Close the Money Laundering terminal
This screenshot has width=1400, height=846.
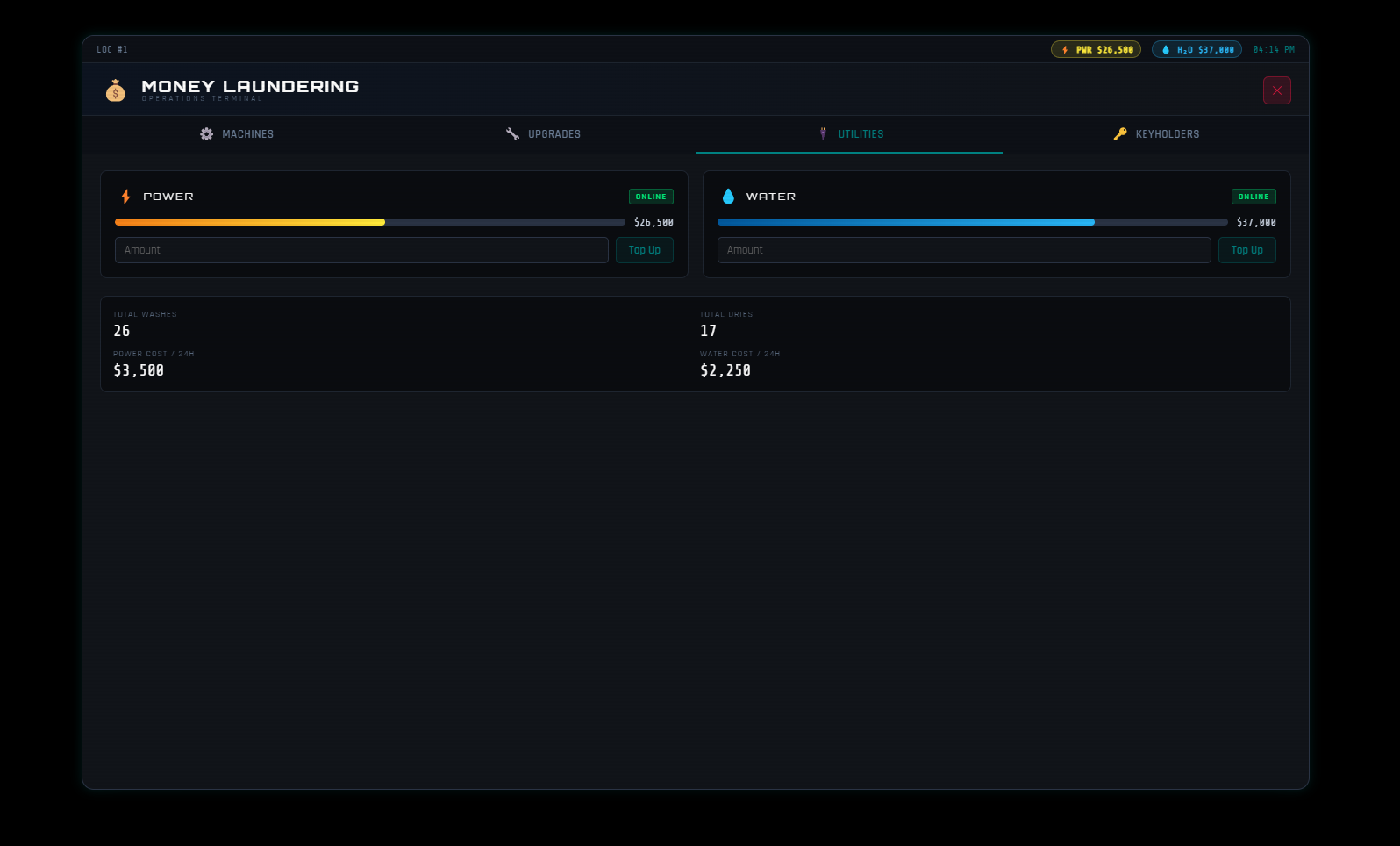[1277, 90]
